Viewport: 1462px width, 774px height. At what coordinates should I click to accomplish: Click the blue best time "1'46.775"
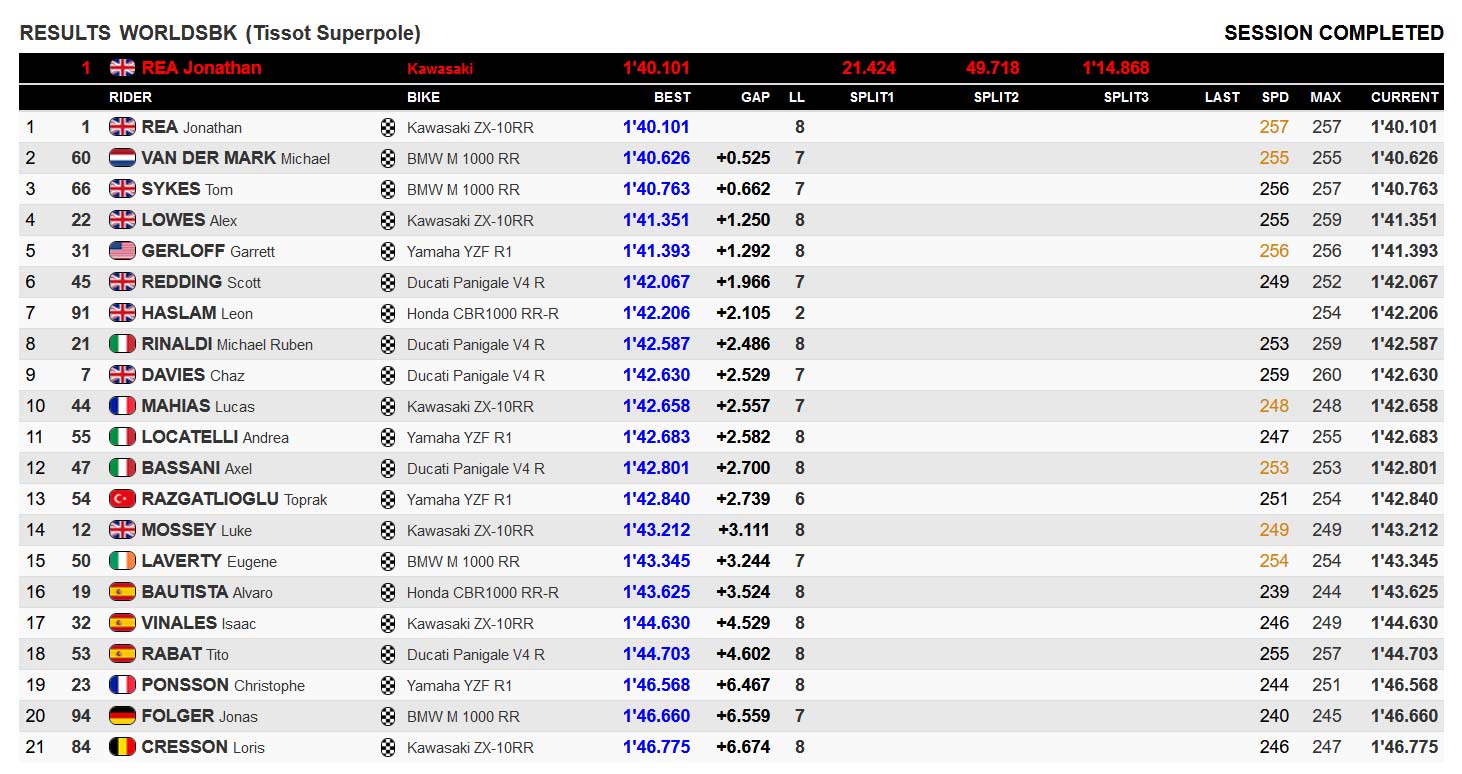pos(656,747)
